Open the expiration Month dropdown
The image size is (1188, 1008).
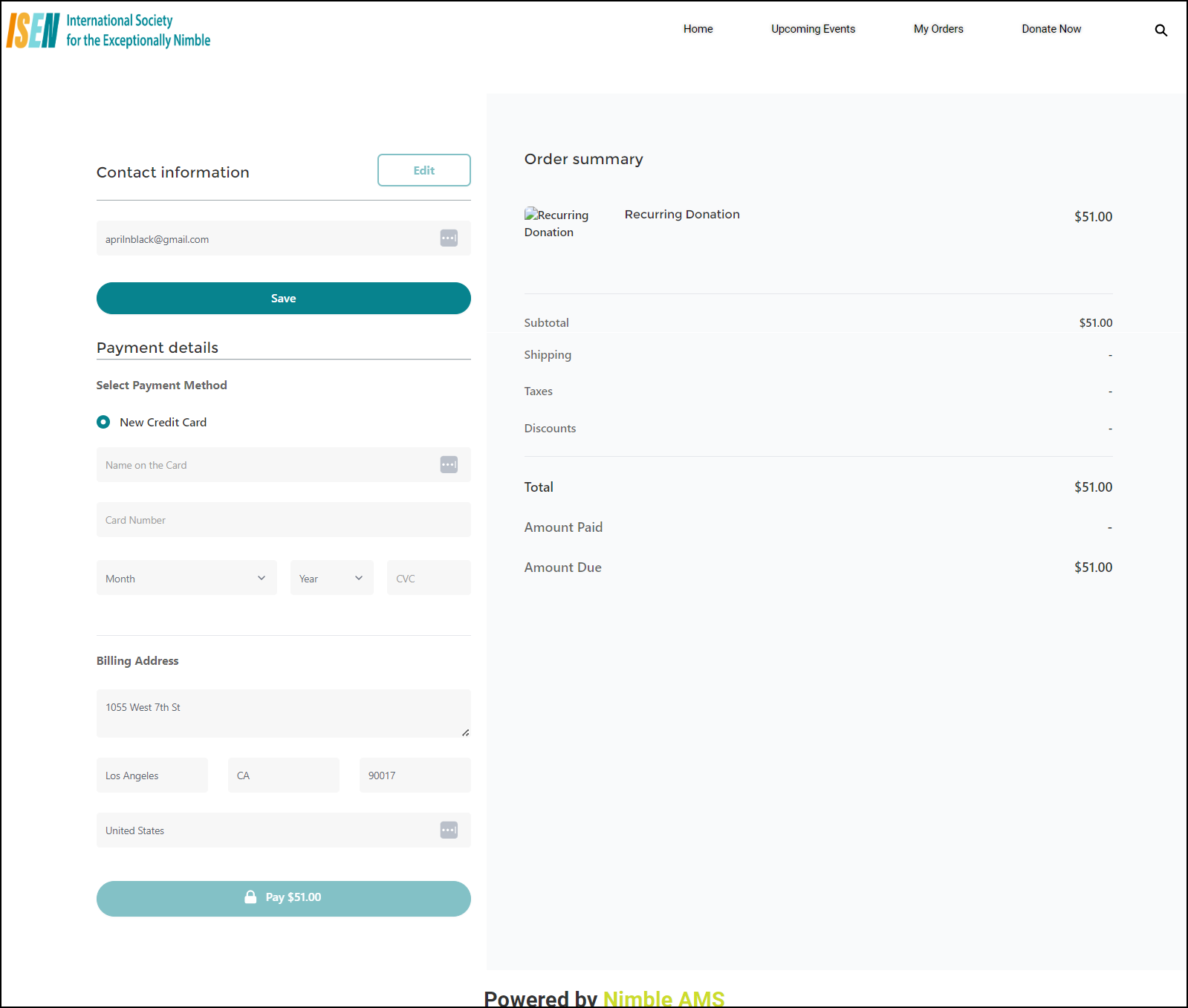[x=186, y=578]
